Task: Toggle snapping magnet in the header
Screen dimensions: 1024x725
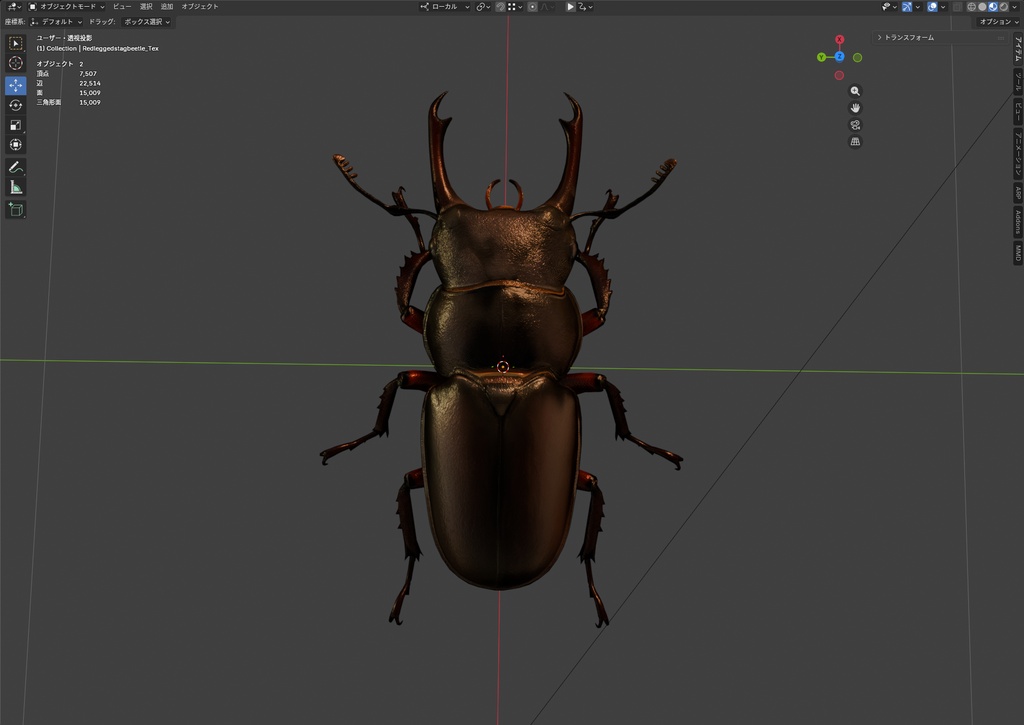Action: pos(500,7)
